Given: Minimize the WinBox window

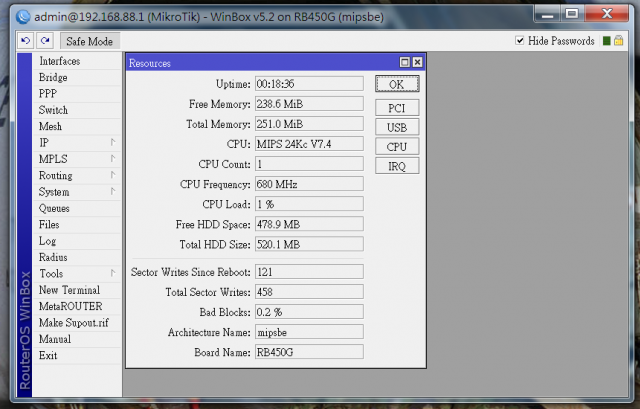Looking at the screenshot, I should click(x=547, y=14).
